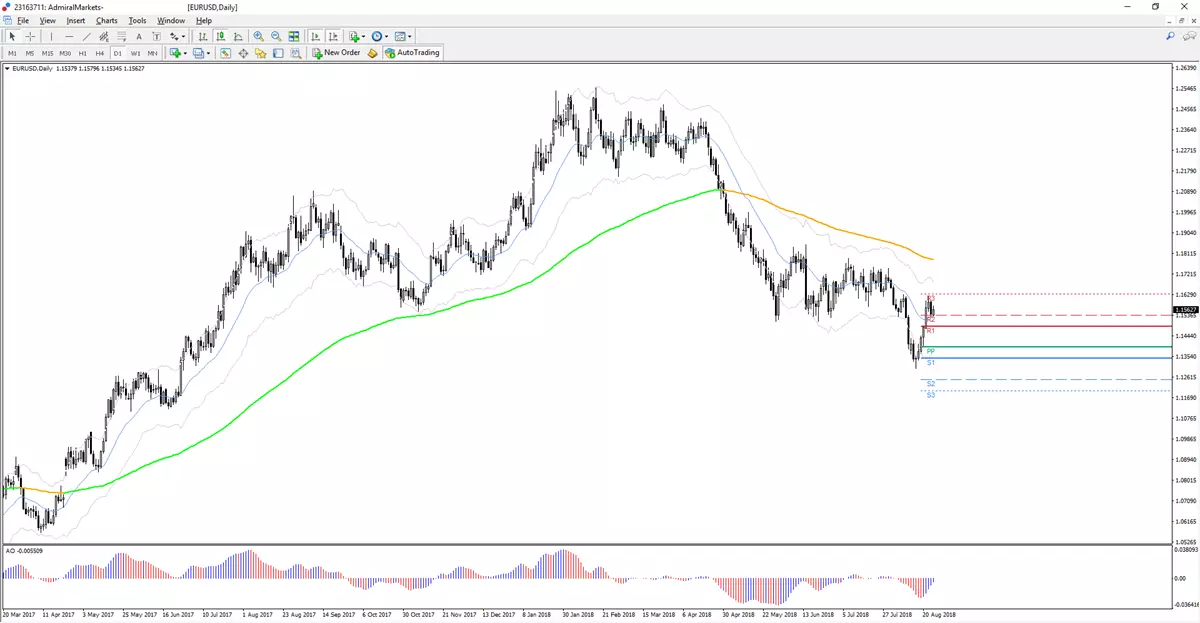
Task: Pick the Fibonacci Retracement tool
Action: 121,36
